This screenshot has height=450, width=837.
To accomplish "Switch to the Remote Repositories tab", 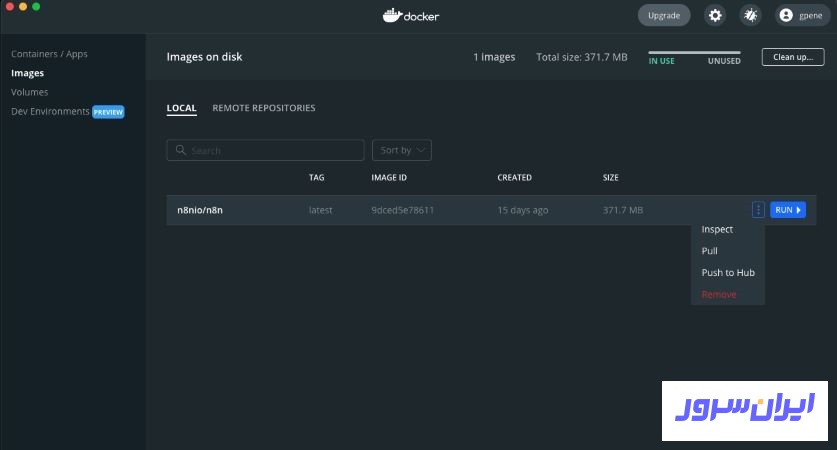I will tap(264, 108).
